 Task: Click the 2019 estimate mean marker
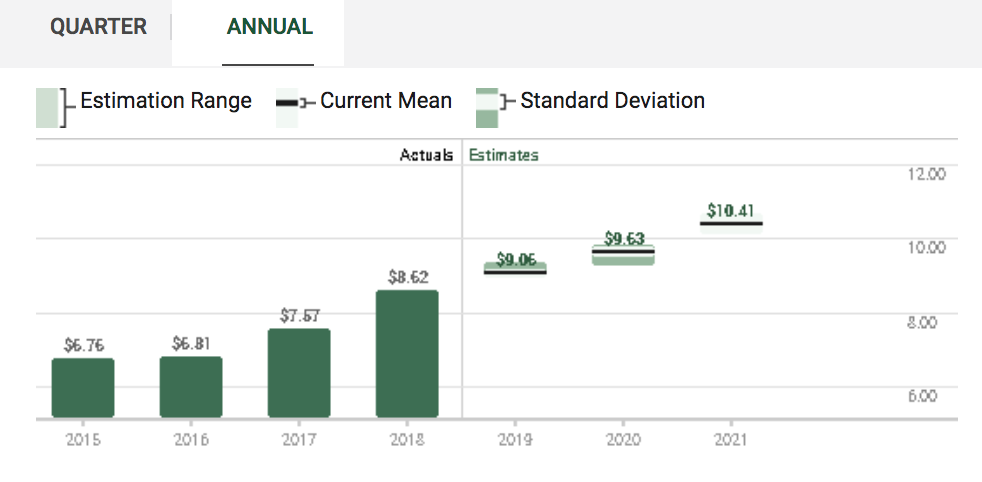click(515, 272)
